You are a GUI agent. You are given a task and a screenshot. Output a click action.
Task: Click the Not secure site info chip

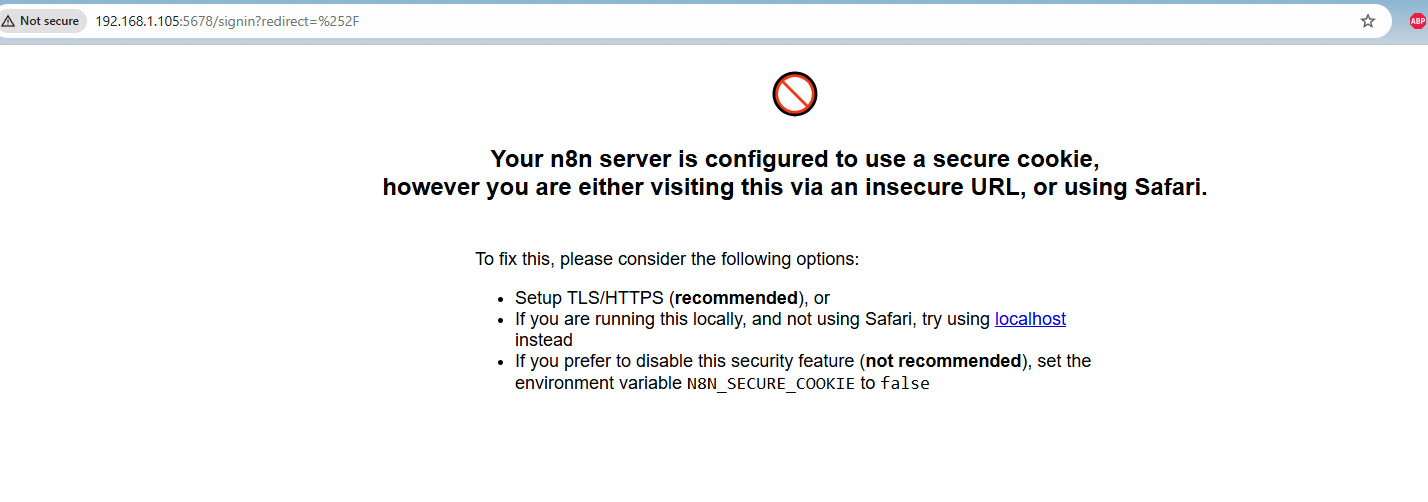[x=42, y=21]
